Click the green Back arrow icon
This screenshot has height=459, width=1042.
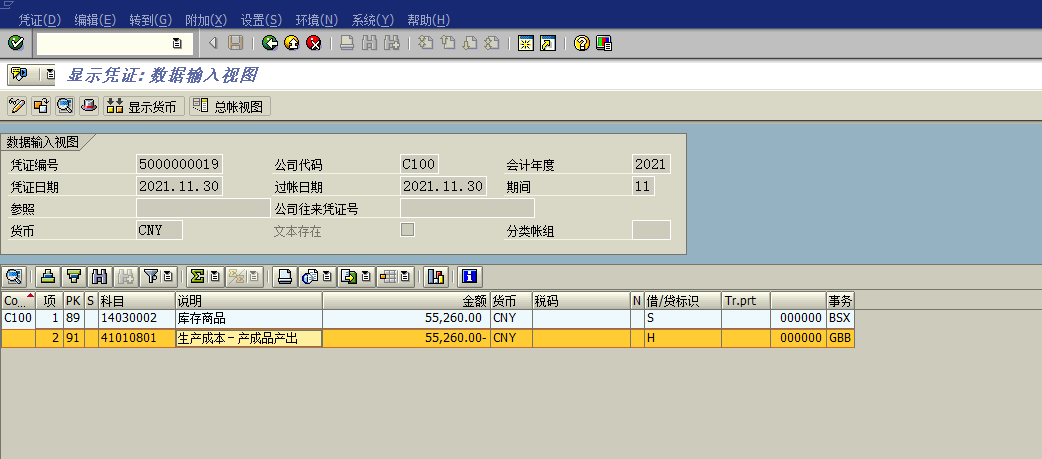pos(270,43)
